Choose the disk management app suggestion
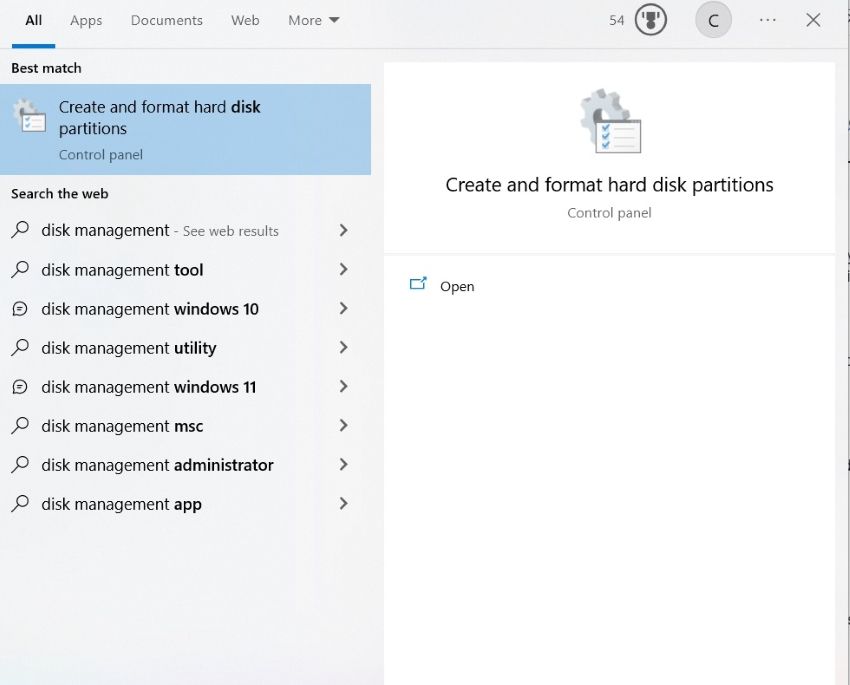The width and height of the screenshot is (850, 685). [x=121, y=504]
